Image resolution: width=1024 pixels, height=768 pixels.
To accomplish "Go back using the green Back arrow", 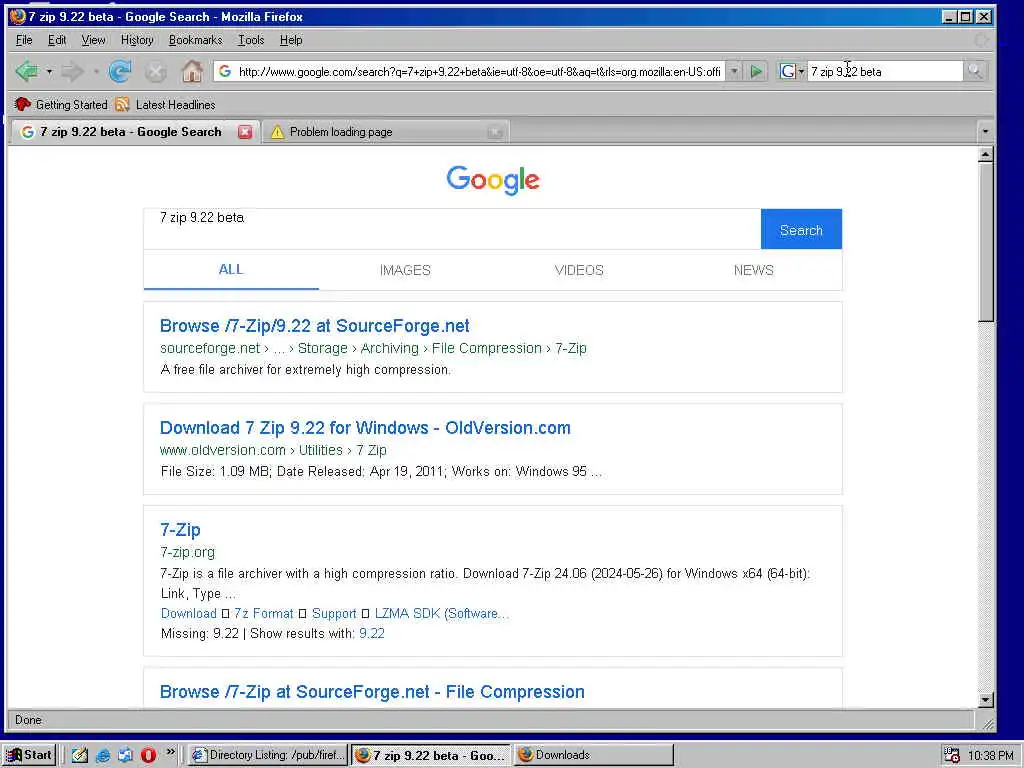I will [x=27, y=71].
